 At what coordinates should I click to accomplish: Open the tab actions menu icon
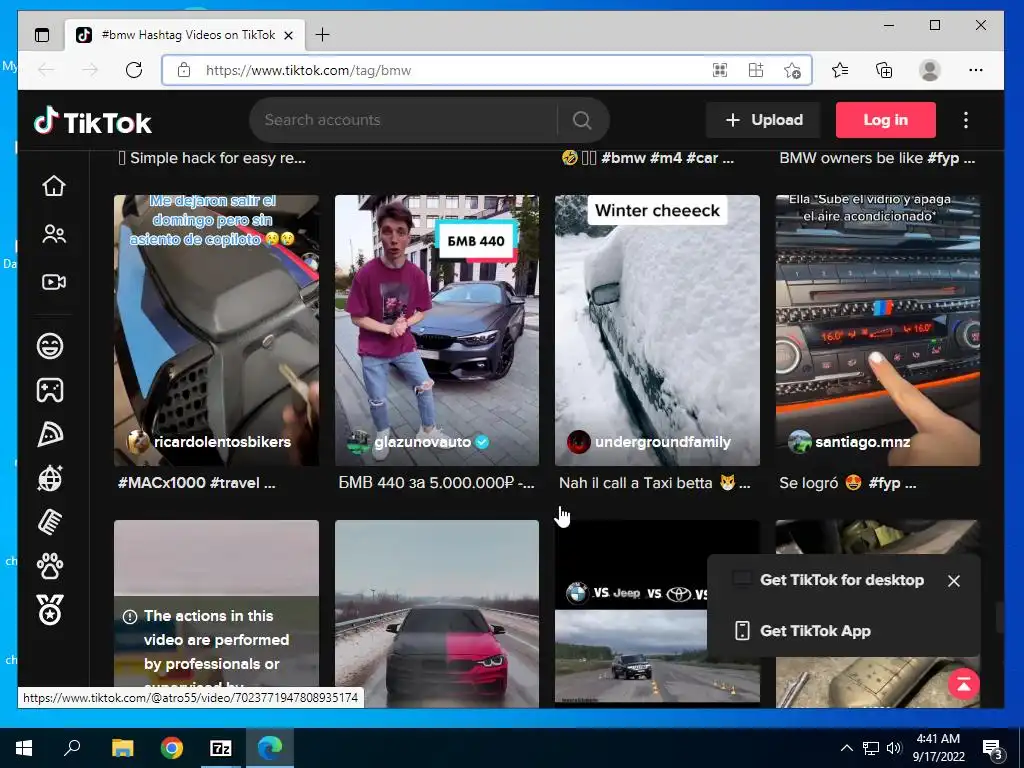[x=42, y=35]
